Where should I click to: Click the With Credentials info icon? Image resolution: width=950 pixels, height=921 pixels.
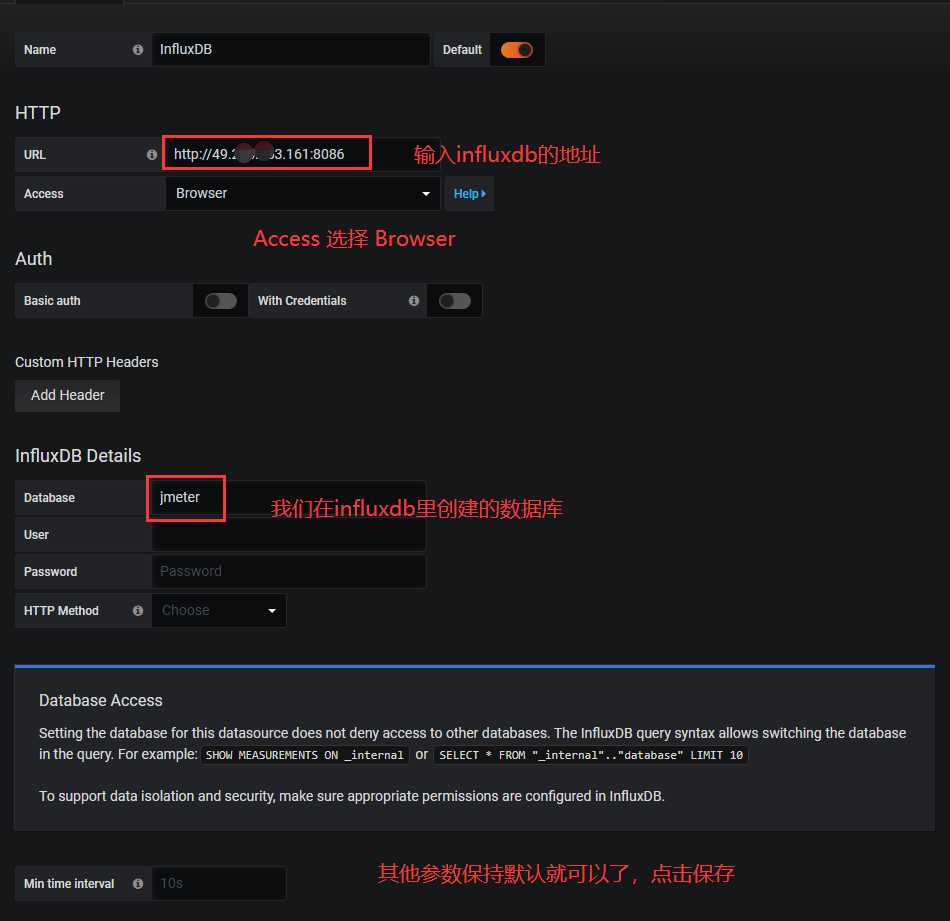[x=414, y=301]
